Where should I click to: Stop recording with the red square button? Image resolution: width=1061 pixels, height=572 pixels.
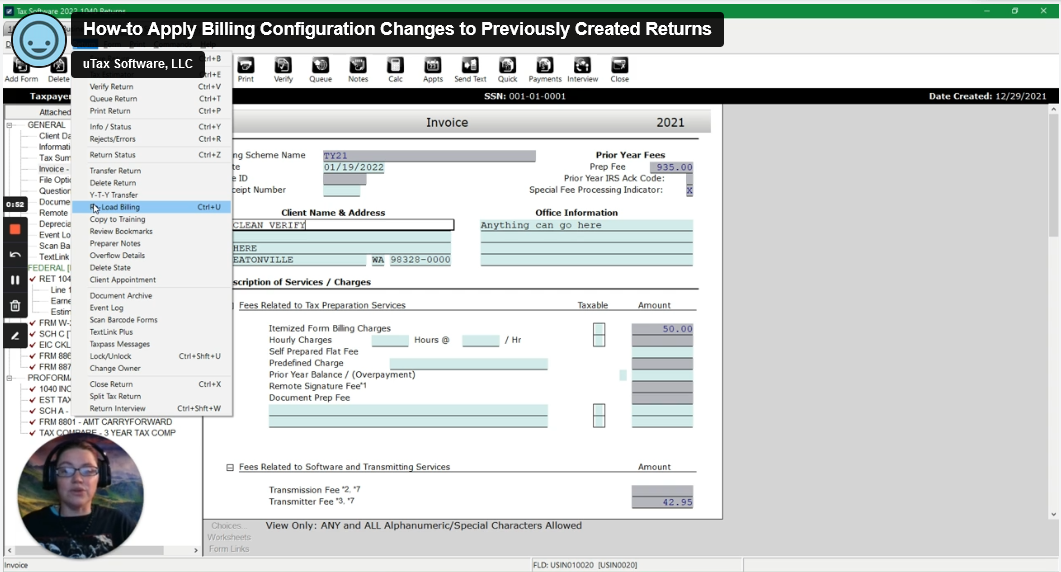[15, 229]
